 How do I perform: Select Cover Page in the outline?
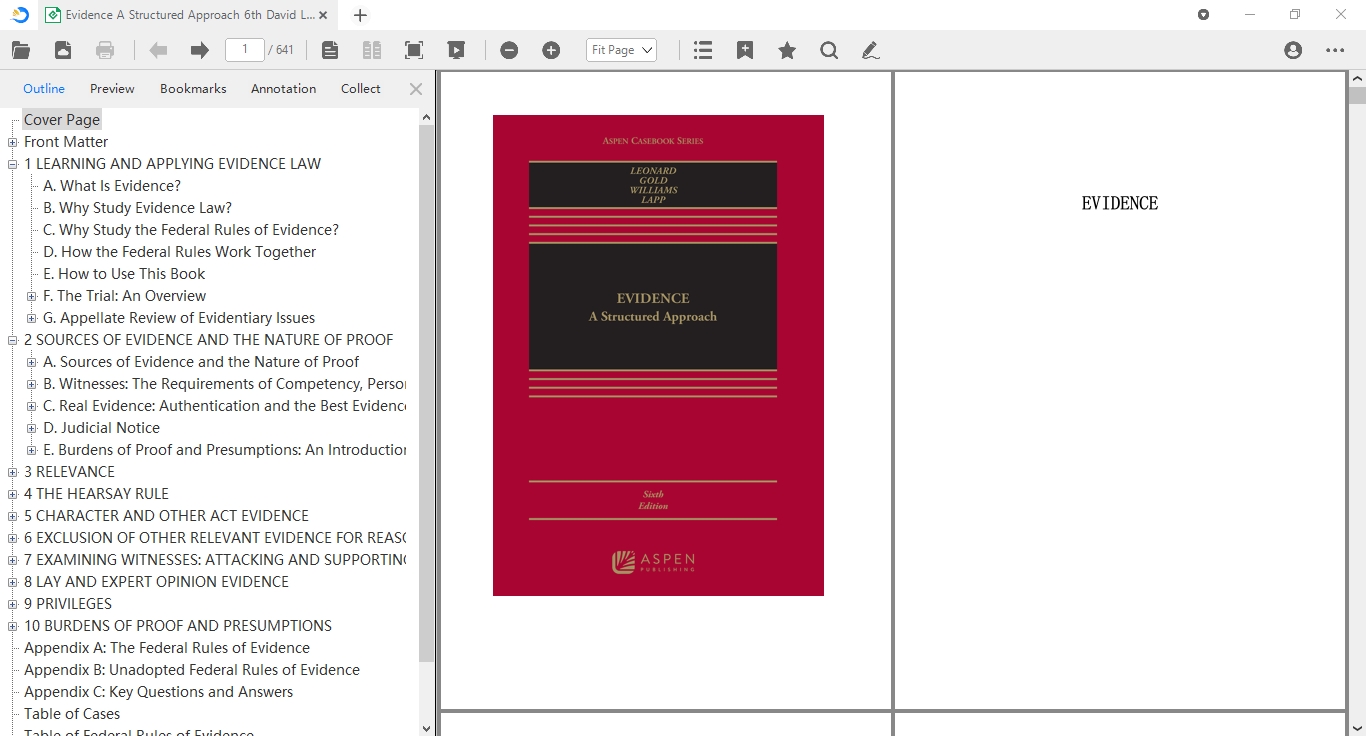pos(62,120)
